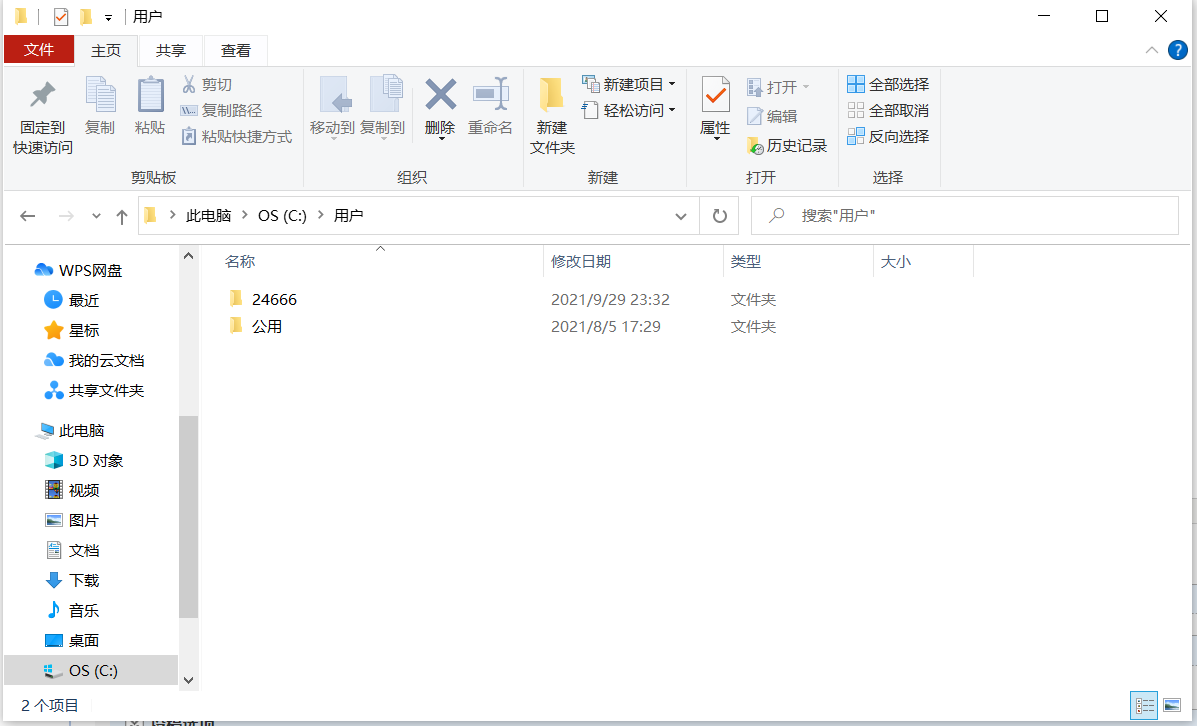Expand subfolders after 此电脑 in the path
The width and height of the screenshot is (1197, 726).
pyautogui.click(x=245, y=215)
